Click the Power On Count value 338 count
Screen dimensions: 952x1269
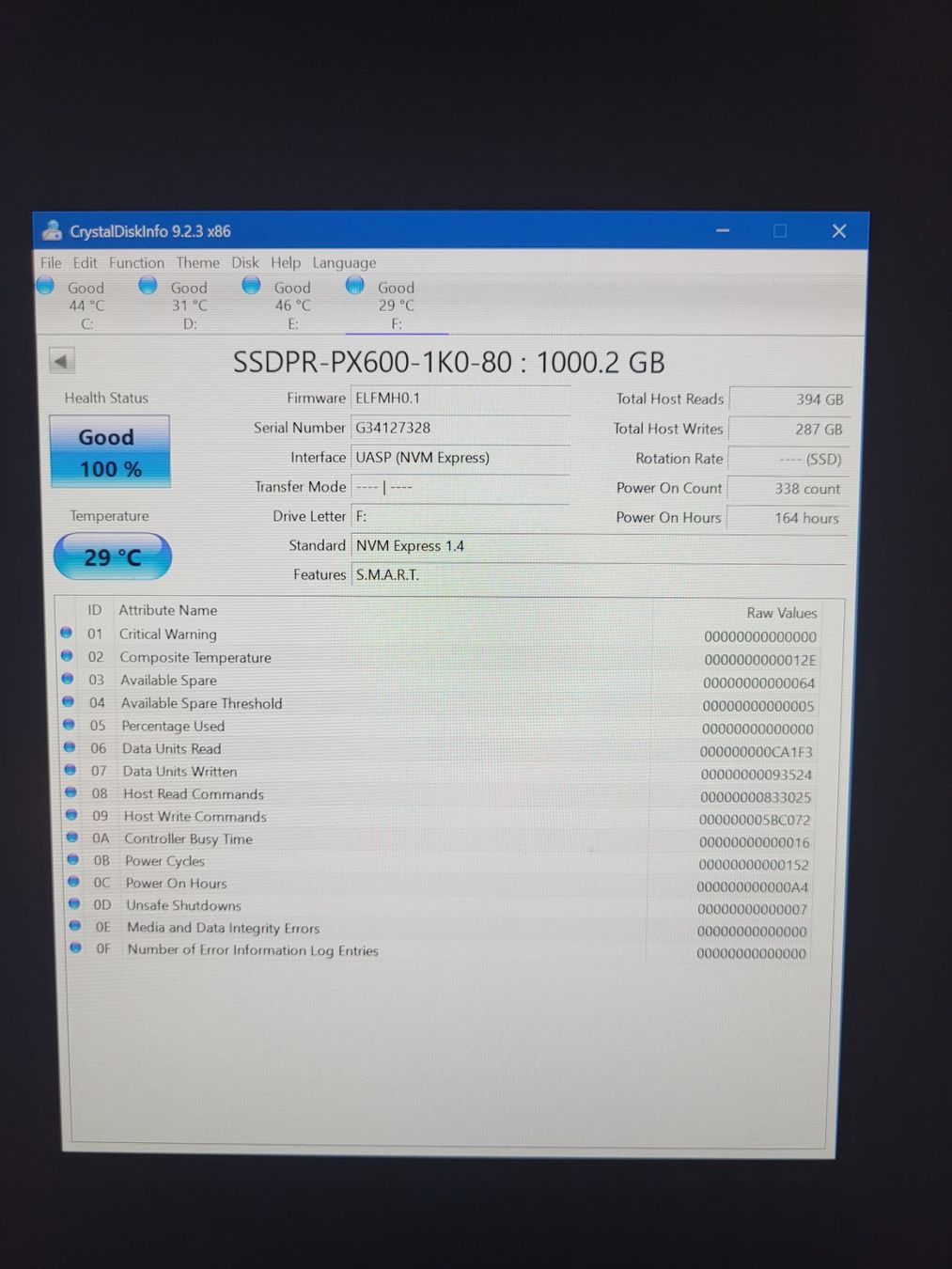coord(789,489)
